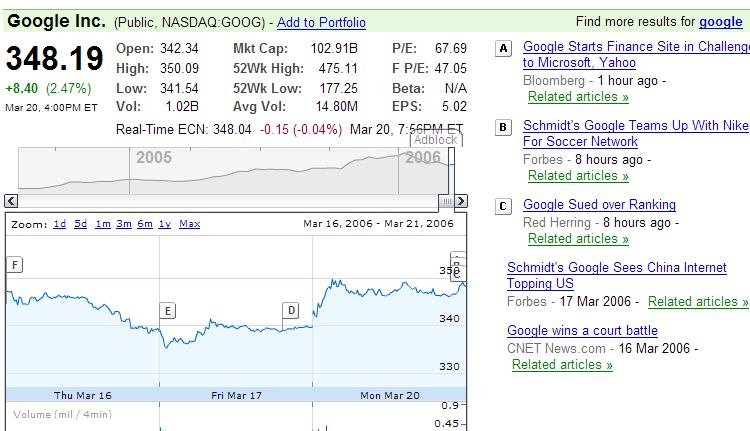Expand related articles for Bloomberg story
Viewport: 750px width, 431px height.
[x=578, y=97]
